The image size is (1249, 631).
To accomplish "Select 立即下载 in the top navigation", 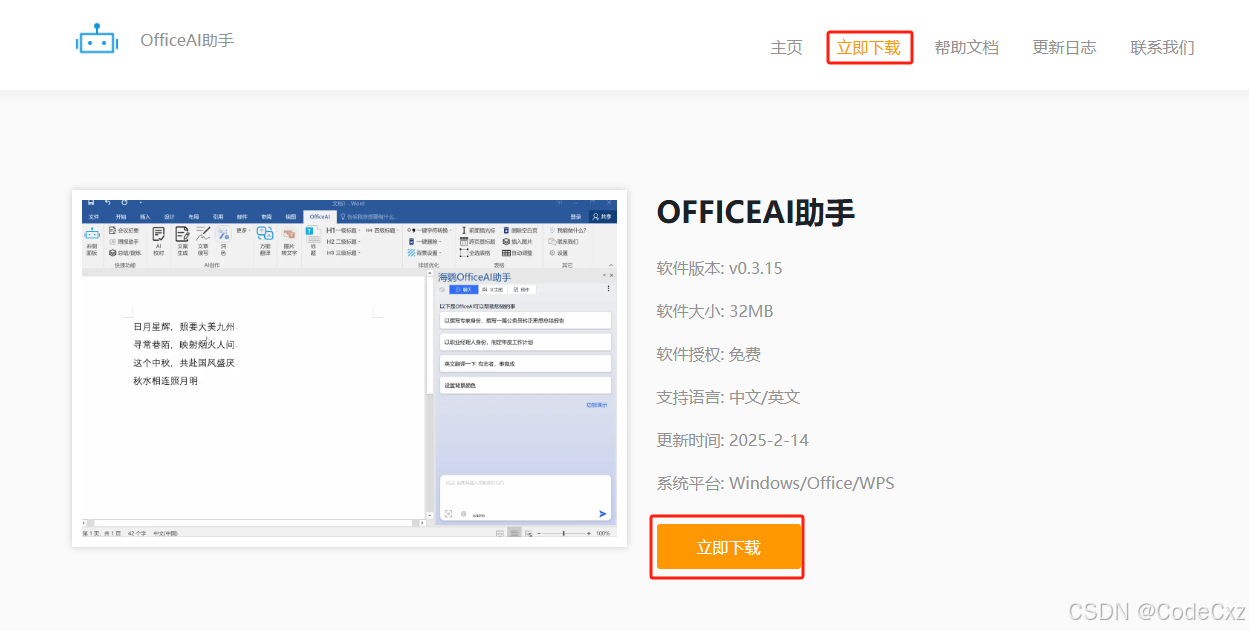I will coord(868,47).
